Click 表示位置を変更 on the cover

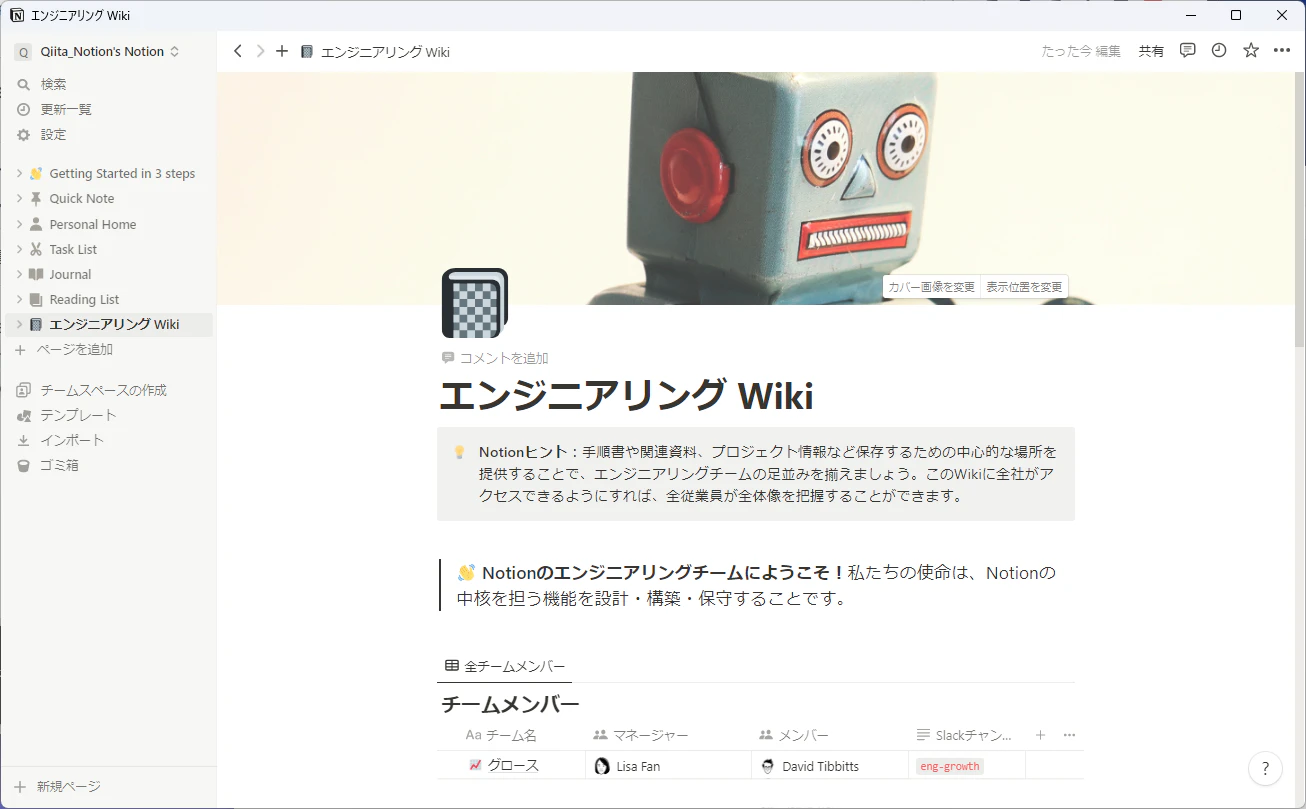click(1024, 287)
